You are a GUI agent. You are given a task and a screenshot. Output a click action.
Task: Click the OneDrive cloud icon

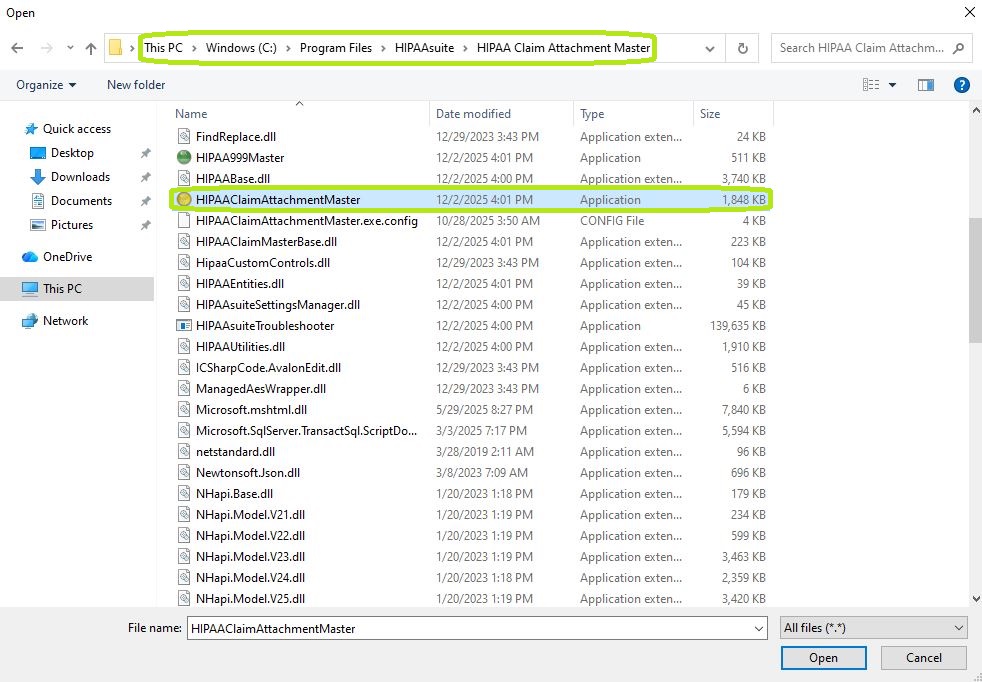(x=29, y=257)
